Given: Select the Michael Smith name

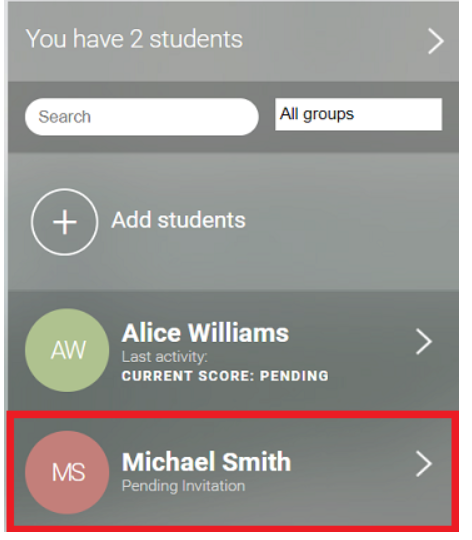Looking at the screenshot, I should click(x=207, y=462).
